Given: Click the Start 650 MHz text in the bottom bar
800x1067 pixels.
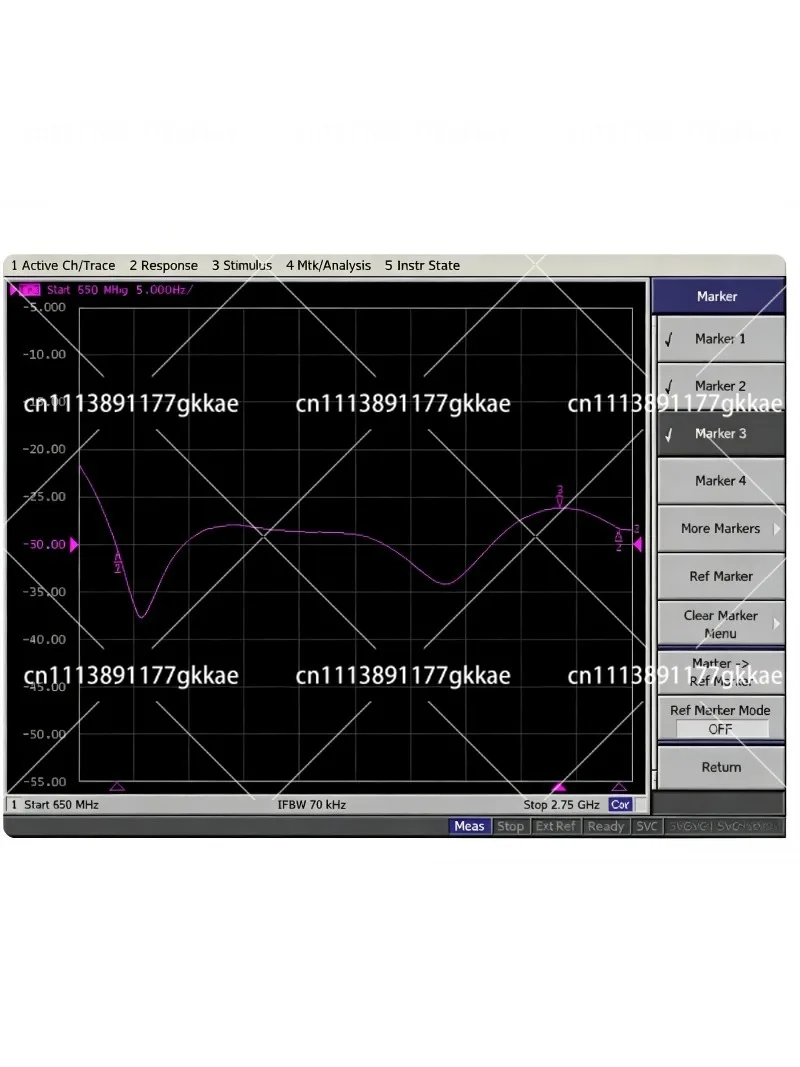Looking at the screenshot, I should 61,805.
